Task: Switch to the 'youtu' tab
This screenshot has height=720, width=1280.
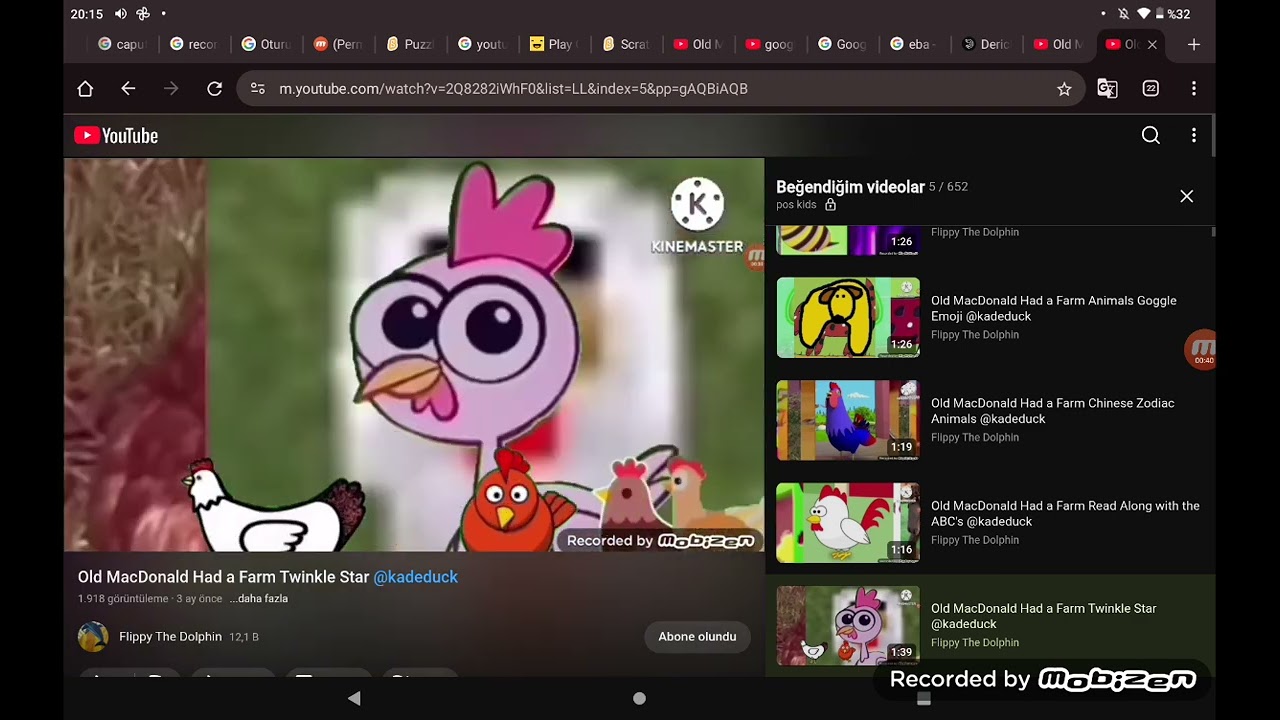Action: click(482, 44)
